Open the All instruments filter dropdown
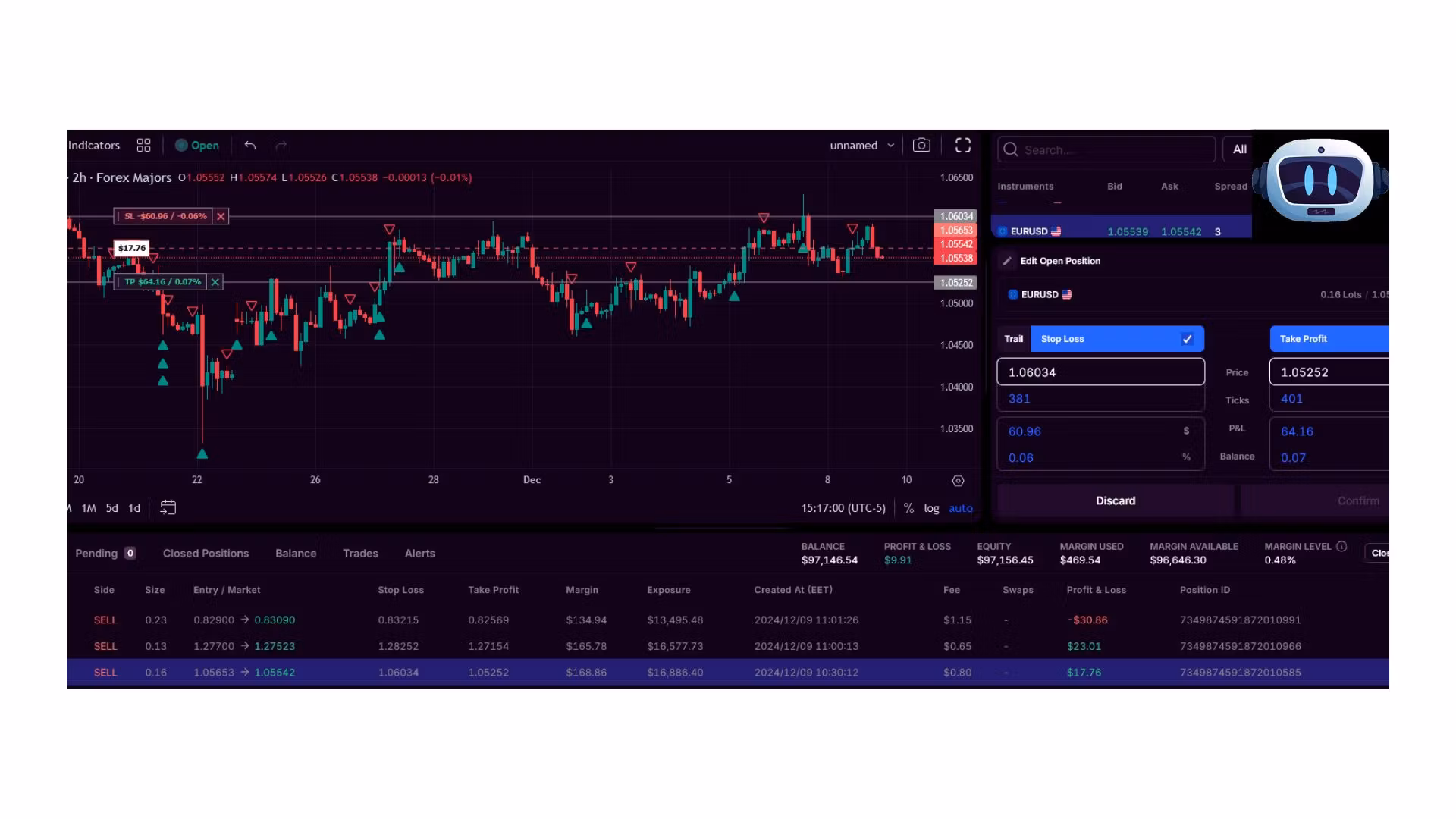This screenshot has width=1456, height=819. 1239,149
